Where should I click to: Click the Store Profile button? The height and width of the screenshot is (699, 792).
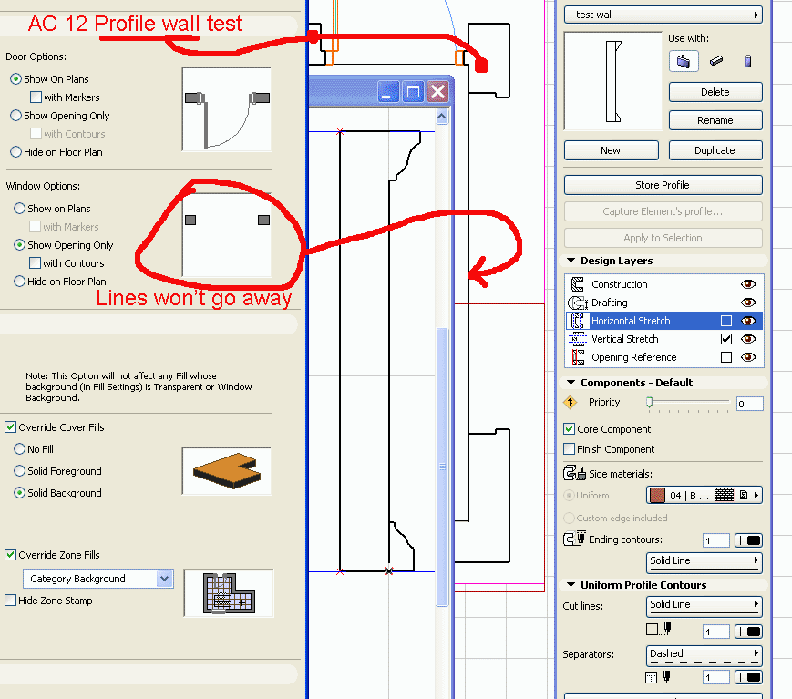(663, 185)
